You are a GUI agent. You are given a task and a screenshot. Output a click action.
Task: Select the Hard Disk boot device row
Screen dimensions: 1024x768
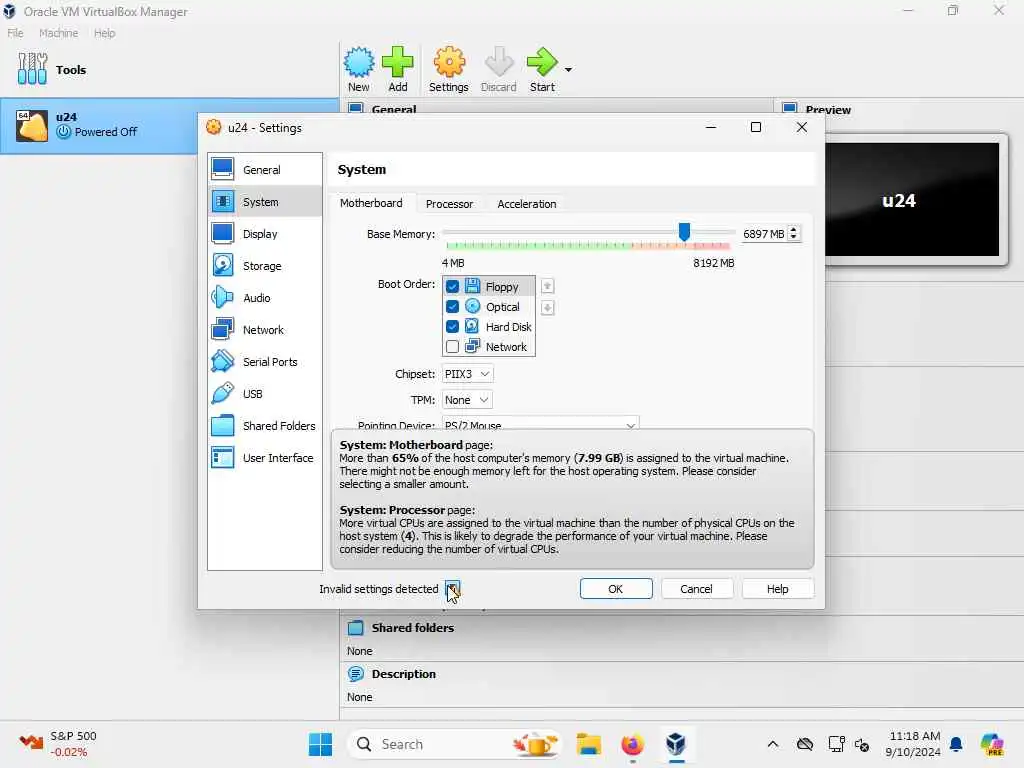488,327
